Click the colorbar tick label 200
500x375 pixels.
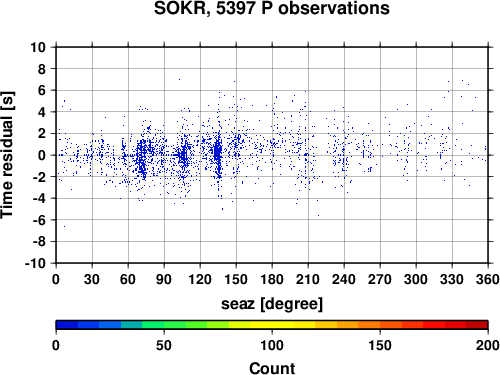click(x=488, y=345)
